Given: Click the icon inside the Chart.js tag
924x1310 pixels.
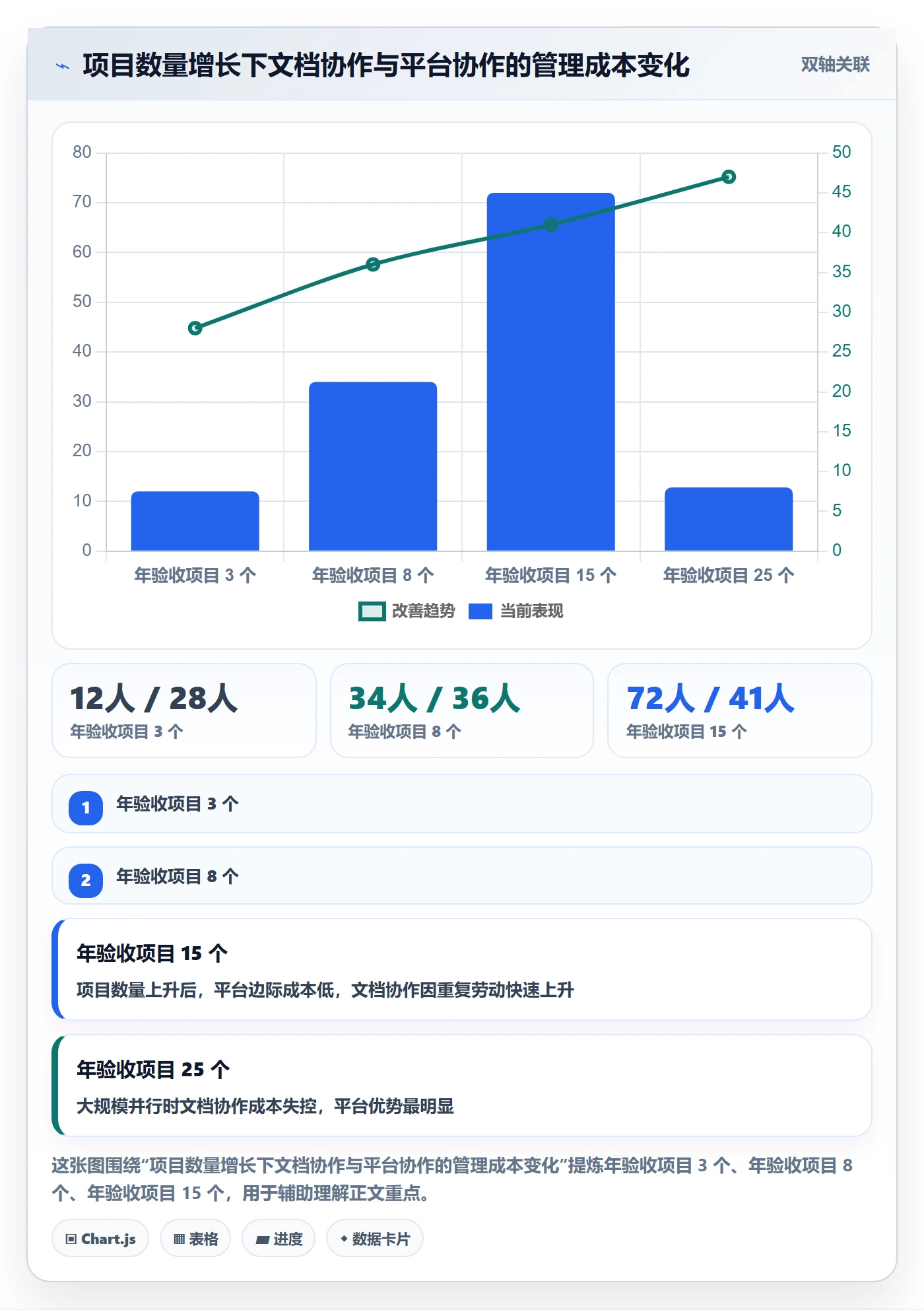Looking at the screenshot, I should pos(71,1239).
